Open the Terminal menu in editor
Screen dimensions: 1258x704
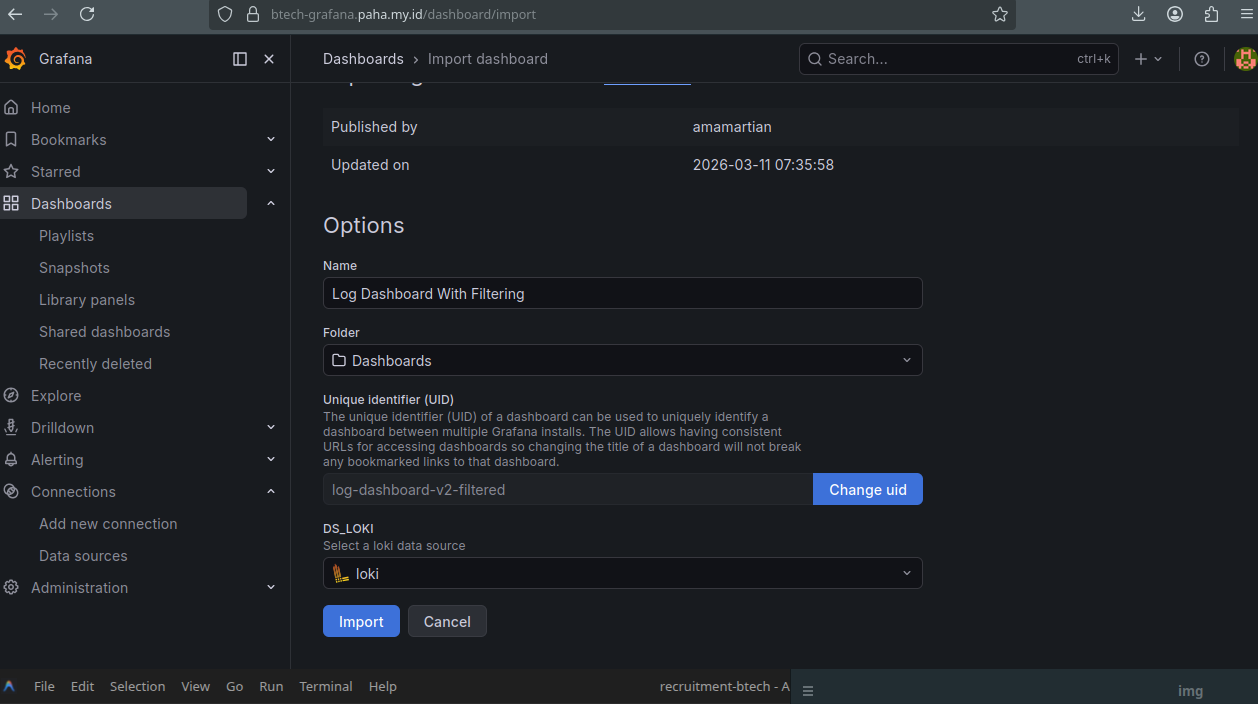pos(326,686)
